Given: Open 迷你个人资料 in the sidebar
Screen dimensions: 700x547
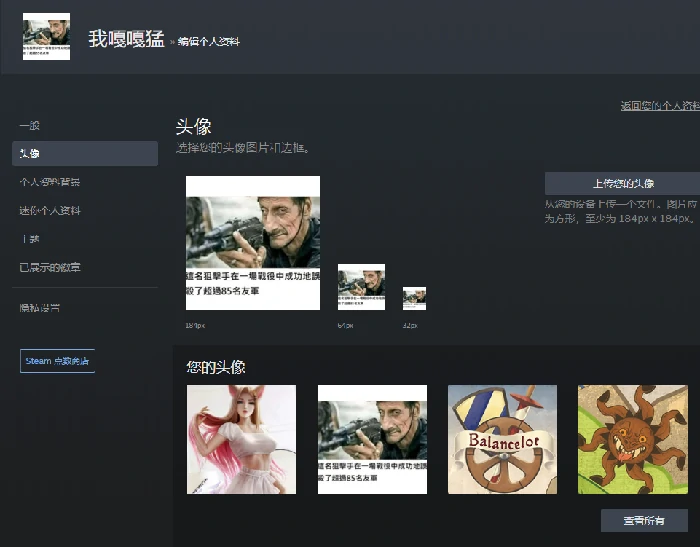Looking at the screenshot, I should (50, 211).
